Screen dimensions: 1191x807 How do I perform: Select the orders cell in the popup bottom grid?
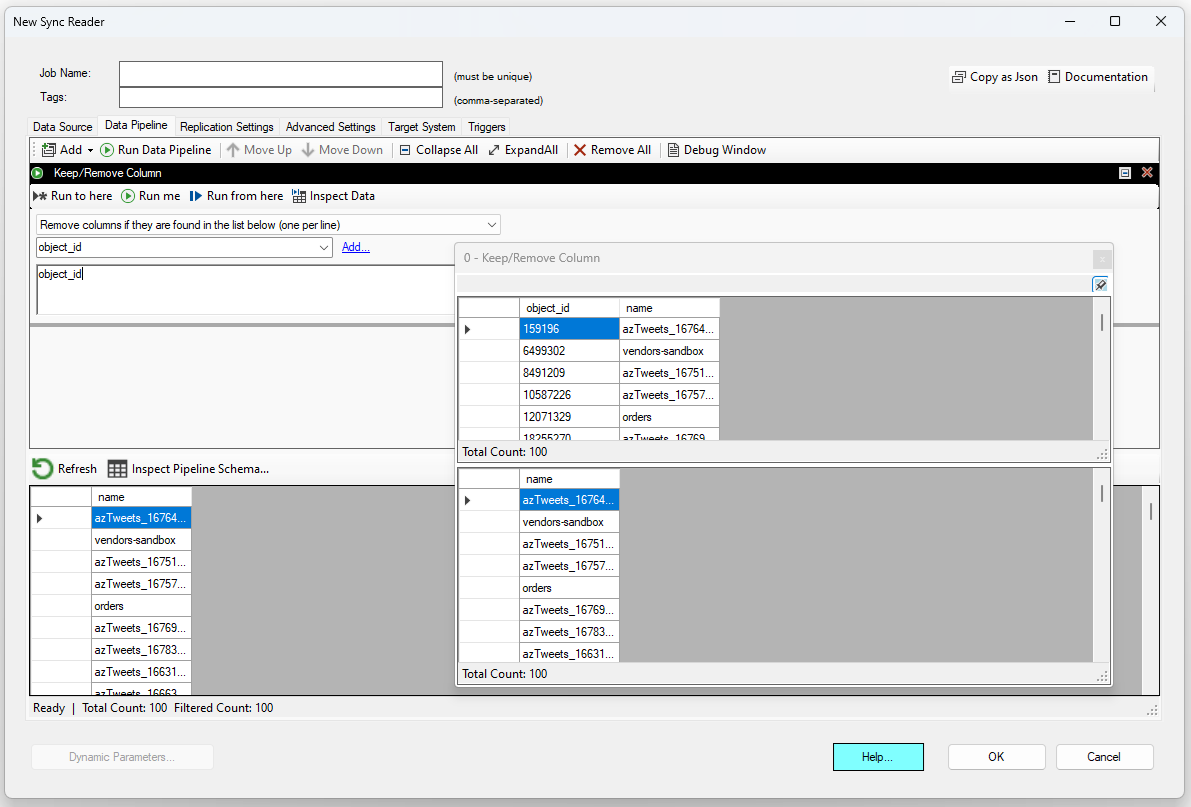click(569, 588)
